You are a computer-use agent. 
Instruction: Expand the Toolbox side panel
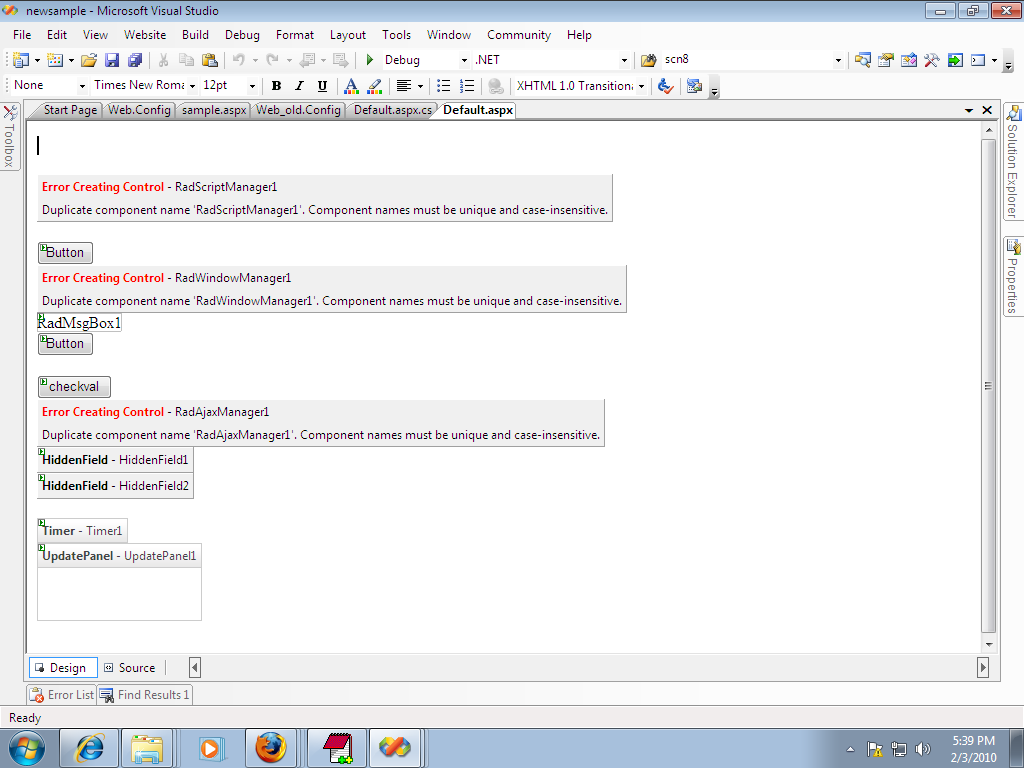[10, 136]
